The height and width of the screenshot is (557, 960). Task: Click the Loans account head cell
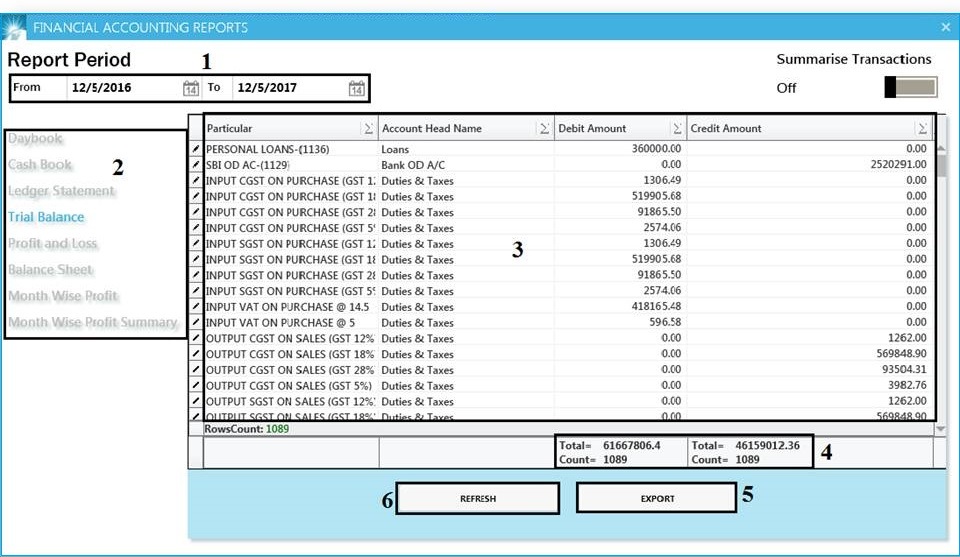pyautogui.click(x=467, y=149)
